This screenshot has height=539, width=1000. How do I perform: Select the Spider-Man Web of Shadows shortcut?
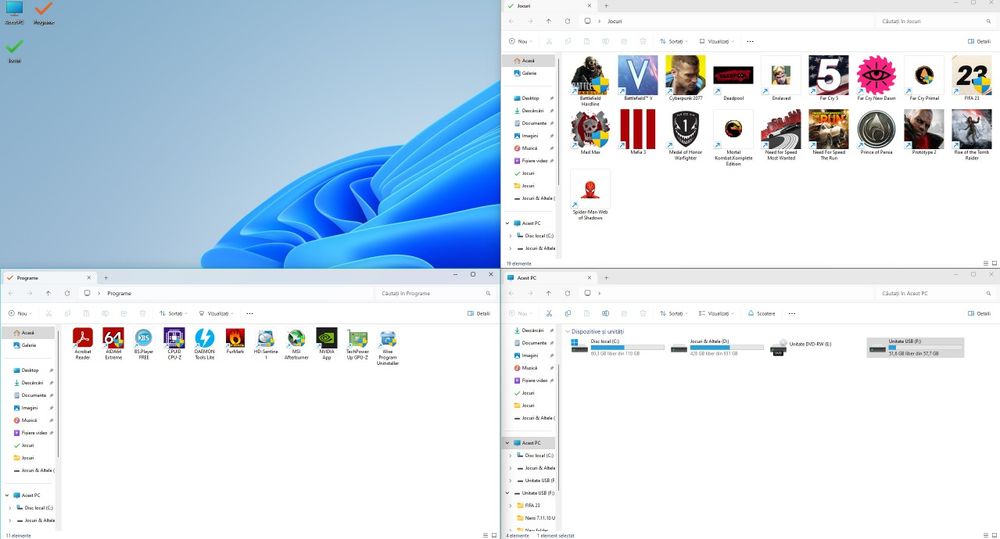click(590, 195)
